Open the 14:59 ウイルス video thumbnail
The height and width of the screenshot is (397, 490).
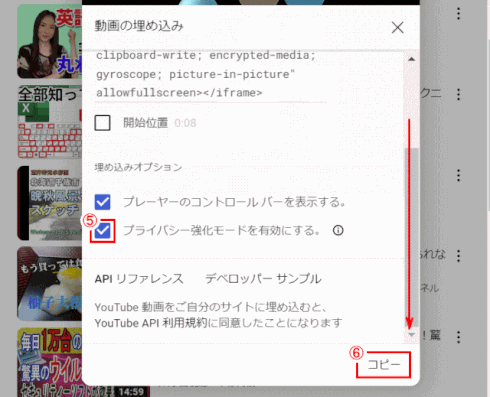50,362
